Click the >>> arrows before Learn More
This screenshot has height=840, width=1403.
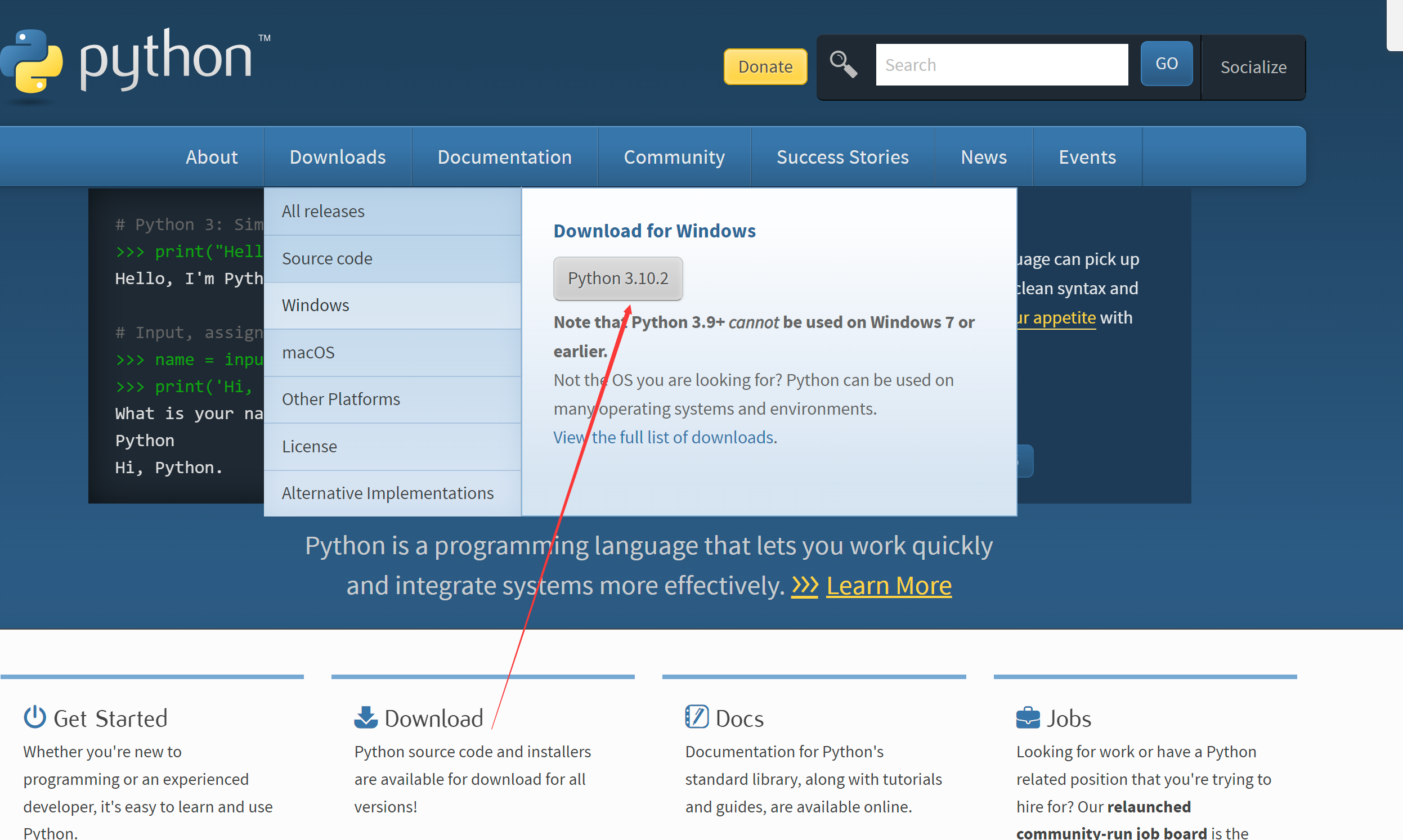pyautogui.click(x=805, y=585)
